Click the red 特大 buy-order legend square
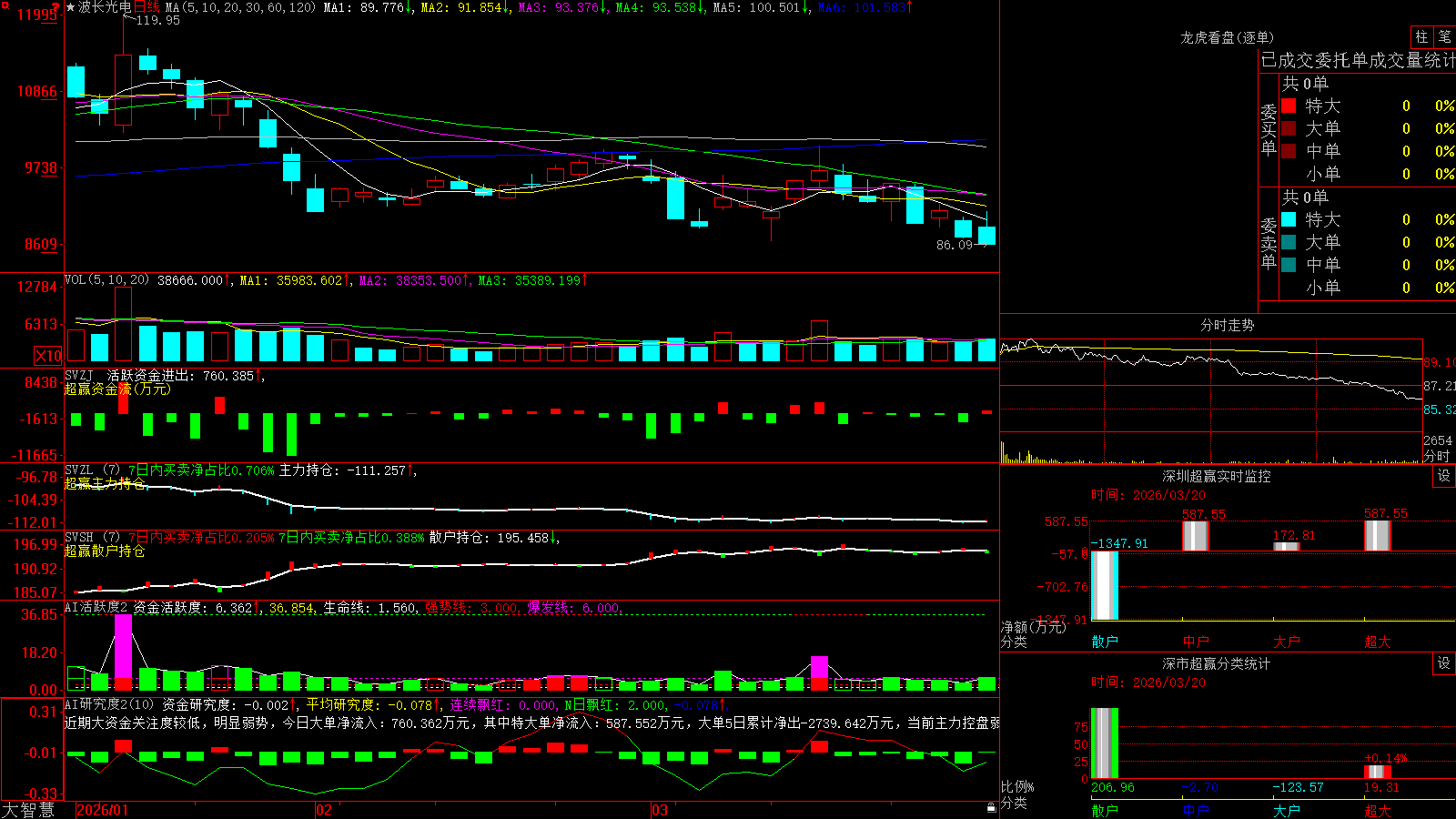The image size is (1456, 819). click(x=1289, y=106)
